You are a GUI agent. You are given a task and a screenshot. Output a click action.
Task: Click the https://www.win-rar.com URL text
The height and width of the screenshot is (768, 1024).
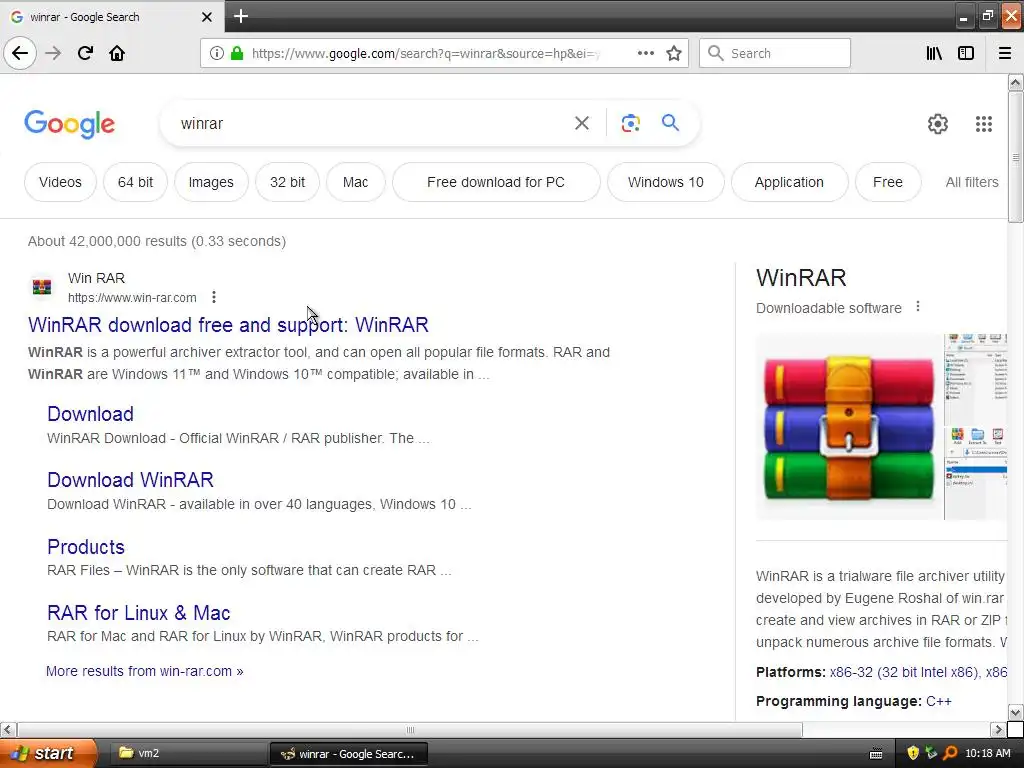pyautogui.click(x=132, y=297)
